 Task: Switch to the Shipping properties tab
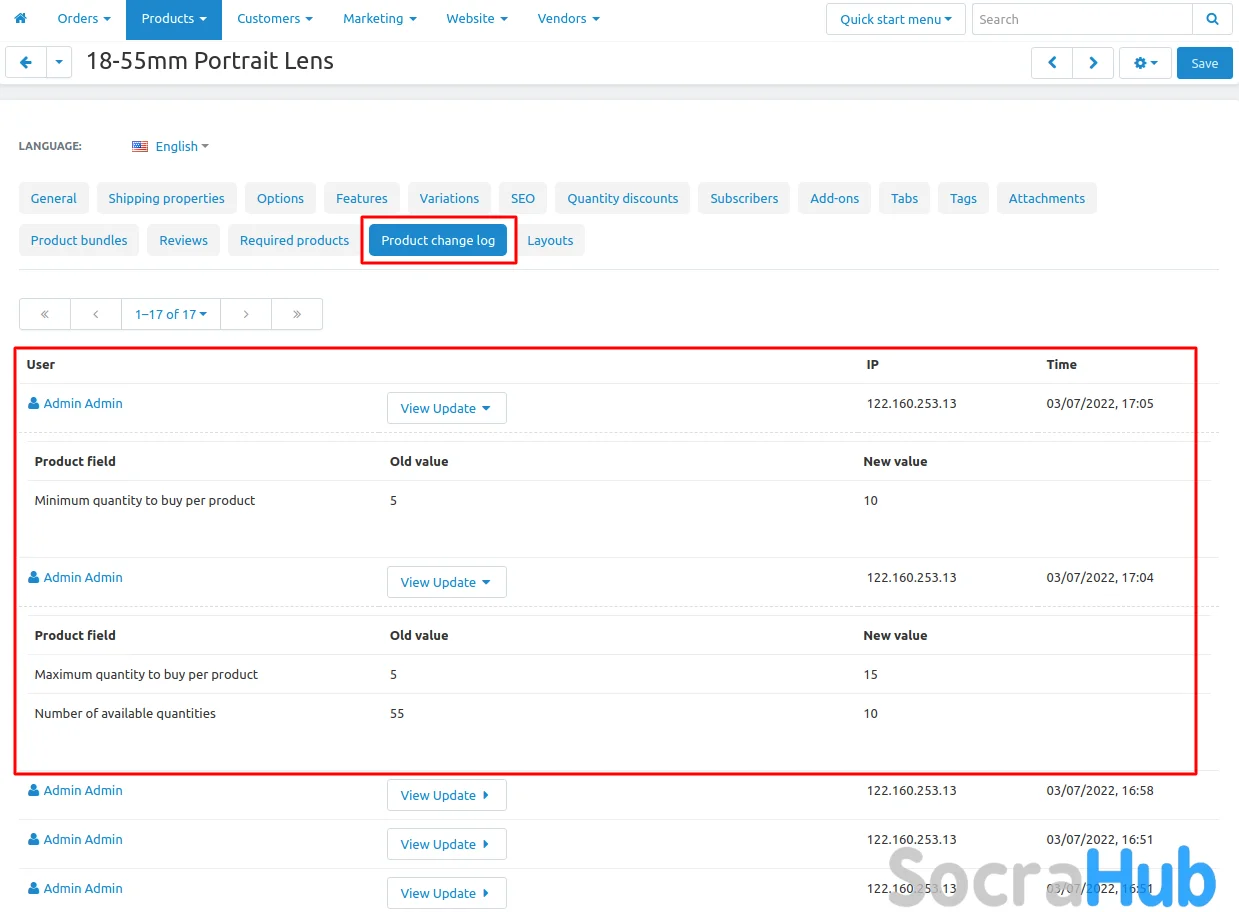point(166,198)
